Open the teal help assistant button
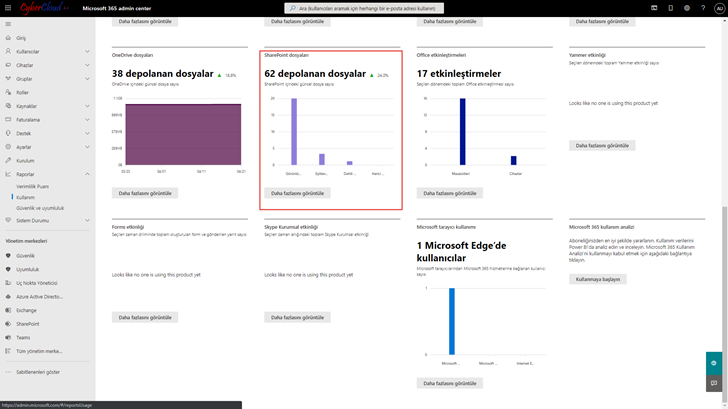The image size is (728, 409). tap(714, 363)
